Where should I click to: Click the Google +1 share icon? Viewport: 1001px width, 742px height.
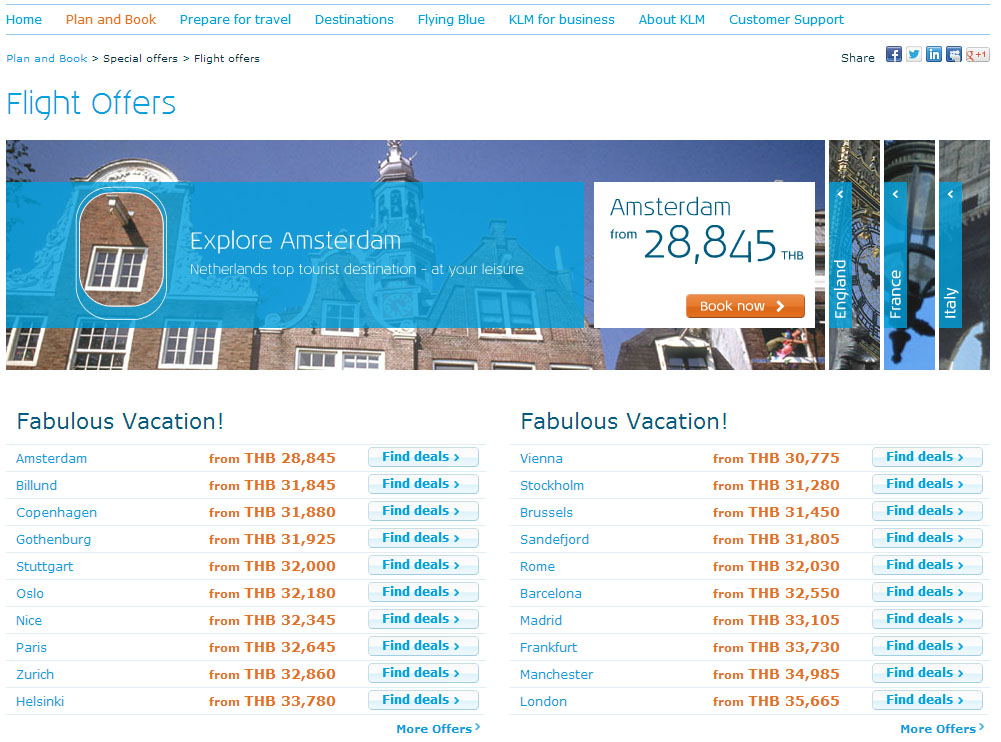click(977, 55)
